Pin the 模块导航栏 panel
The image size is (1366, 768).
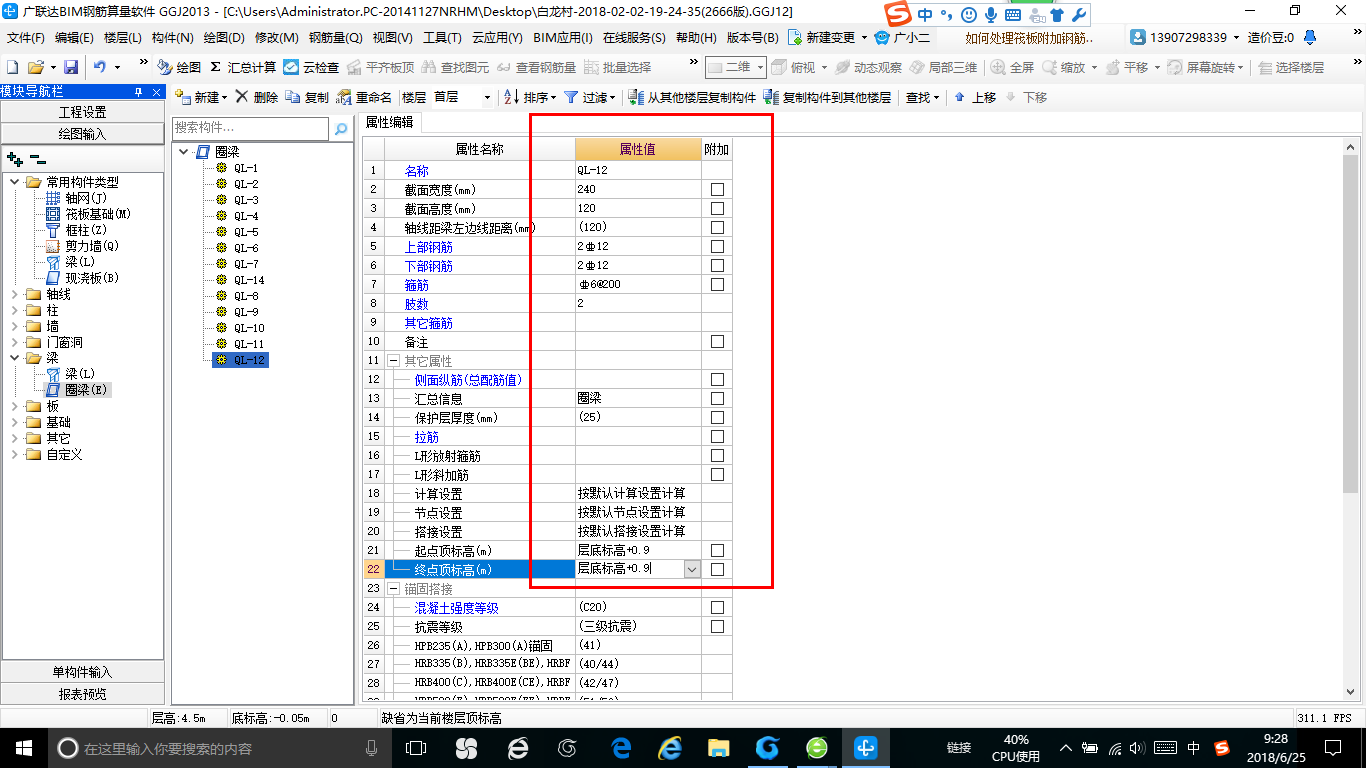click(139, 91)
